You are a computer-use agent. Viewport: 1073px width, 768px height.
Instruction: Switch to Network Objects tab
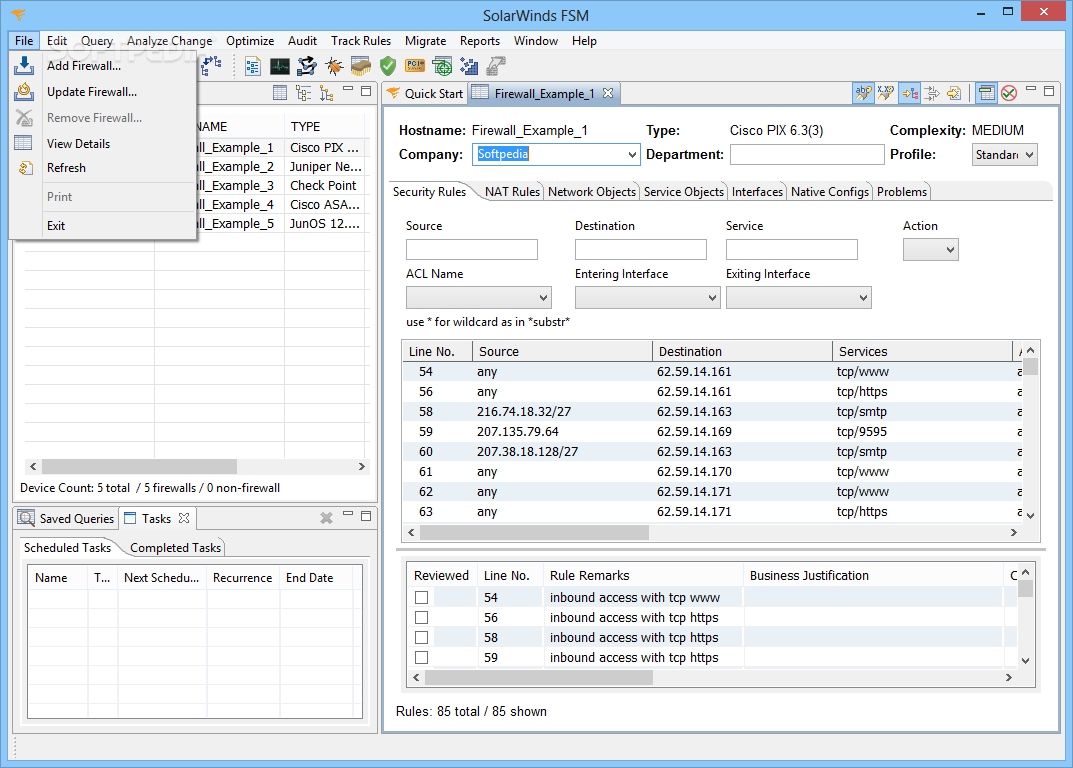(591, 192)
